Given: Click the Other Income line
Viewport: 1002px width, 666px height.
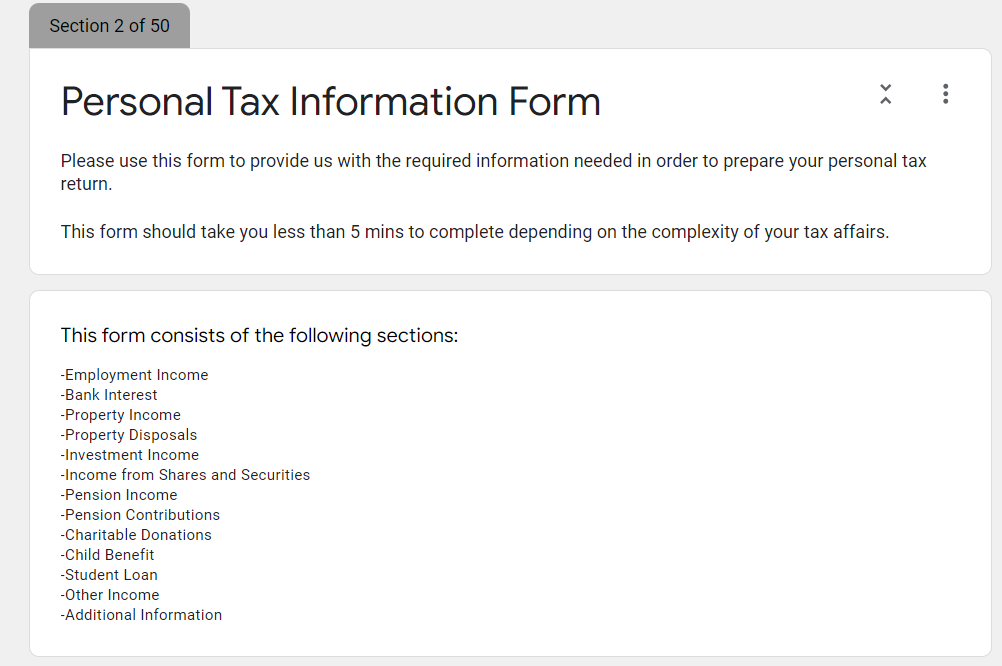Looking at the screenshot, I should click(110, 595).
